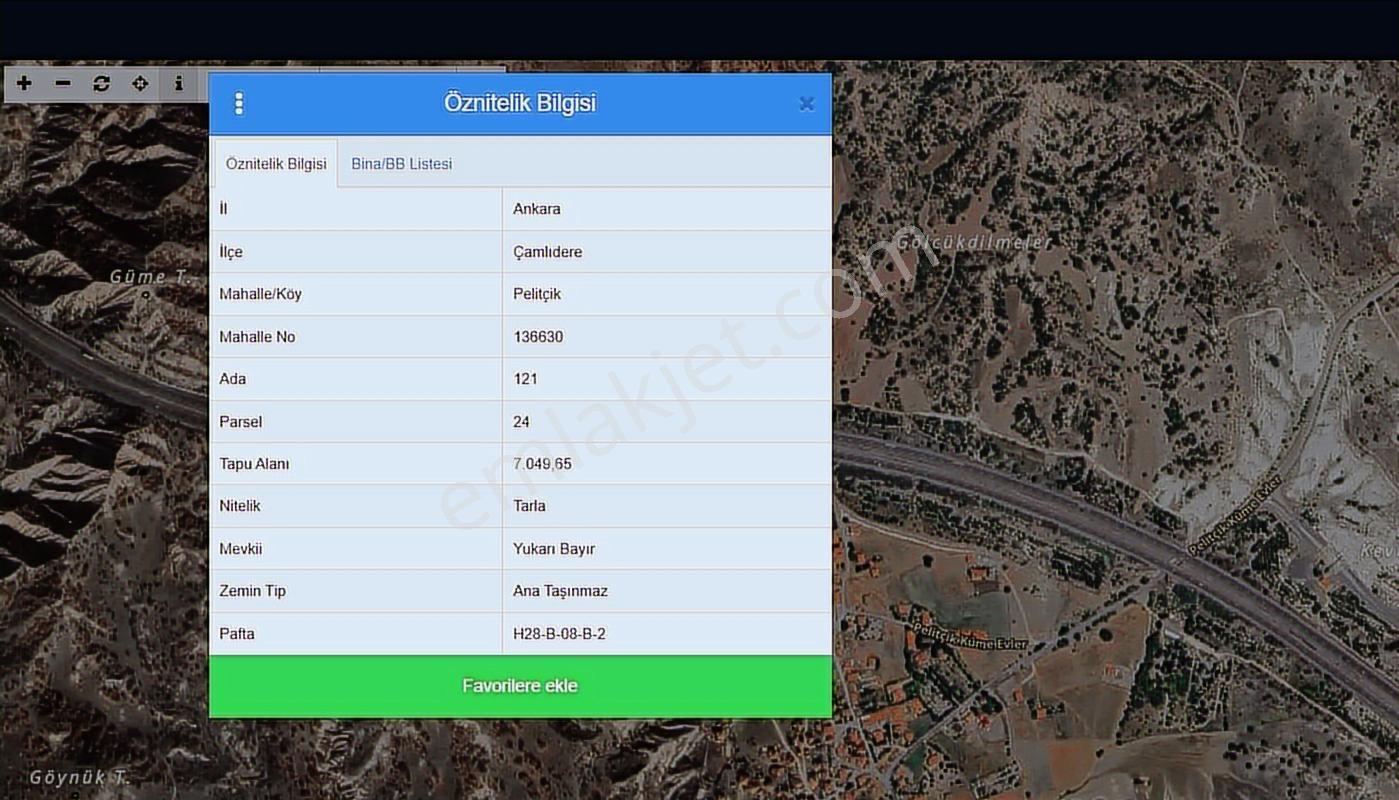Open the three-dot options menu

pos(239,104)
